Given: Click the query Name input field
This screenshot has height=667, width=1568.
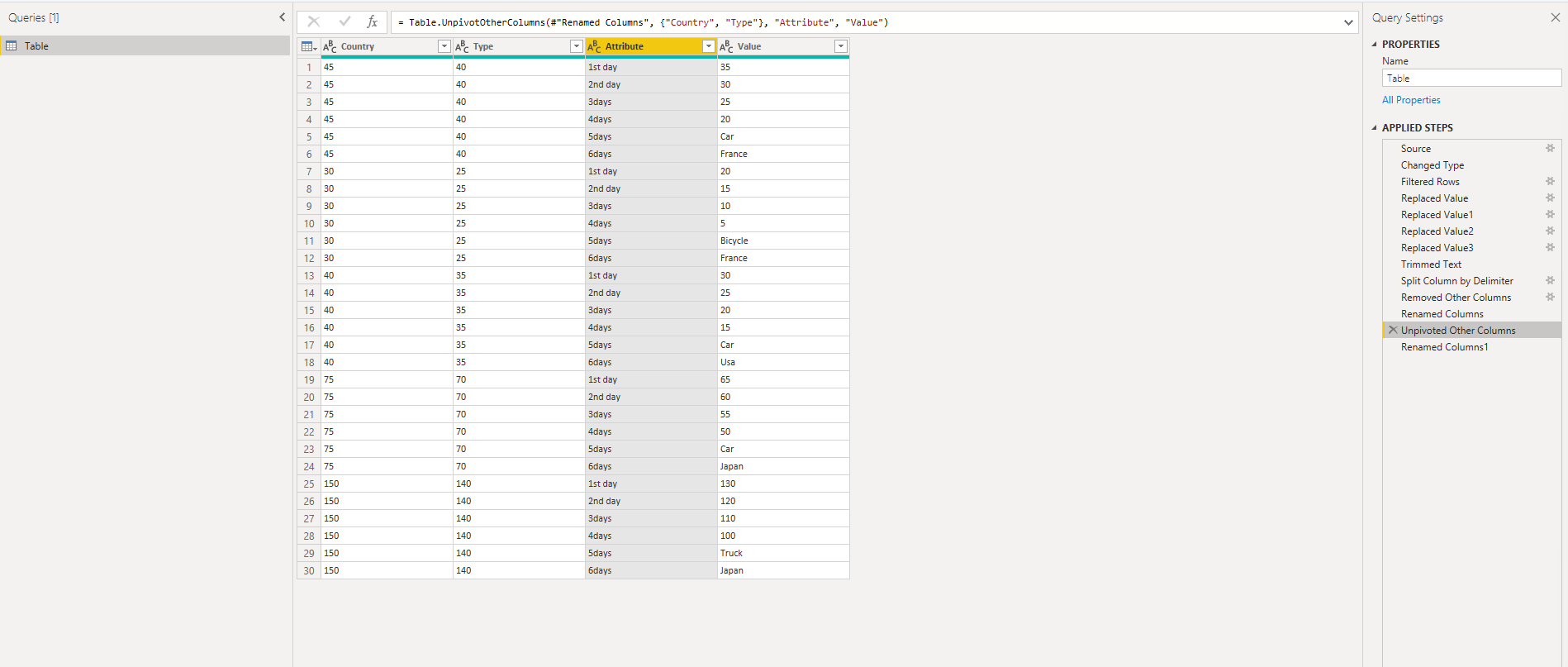Looking at the screenshot, I should coord(1471,79).
